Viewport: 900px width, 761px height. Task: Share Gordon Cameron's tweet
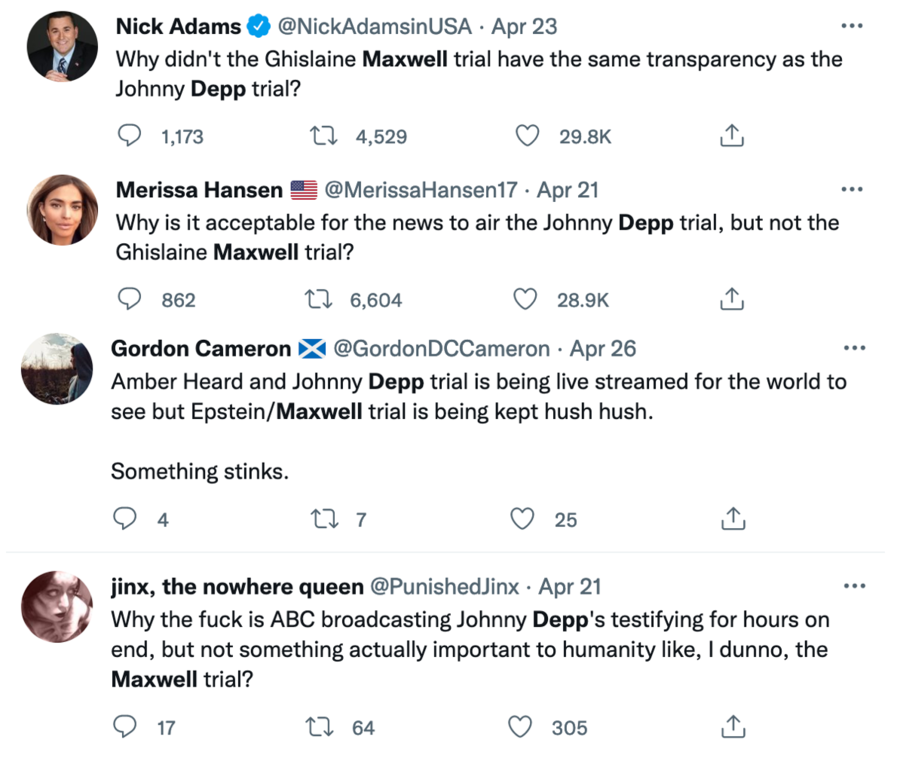tap(733, 519)
